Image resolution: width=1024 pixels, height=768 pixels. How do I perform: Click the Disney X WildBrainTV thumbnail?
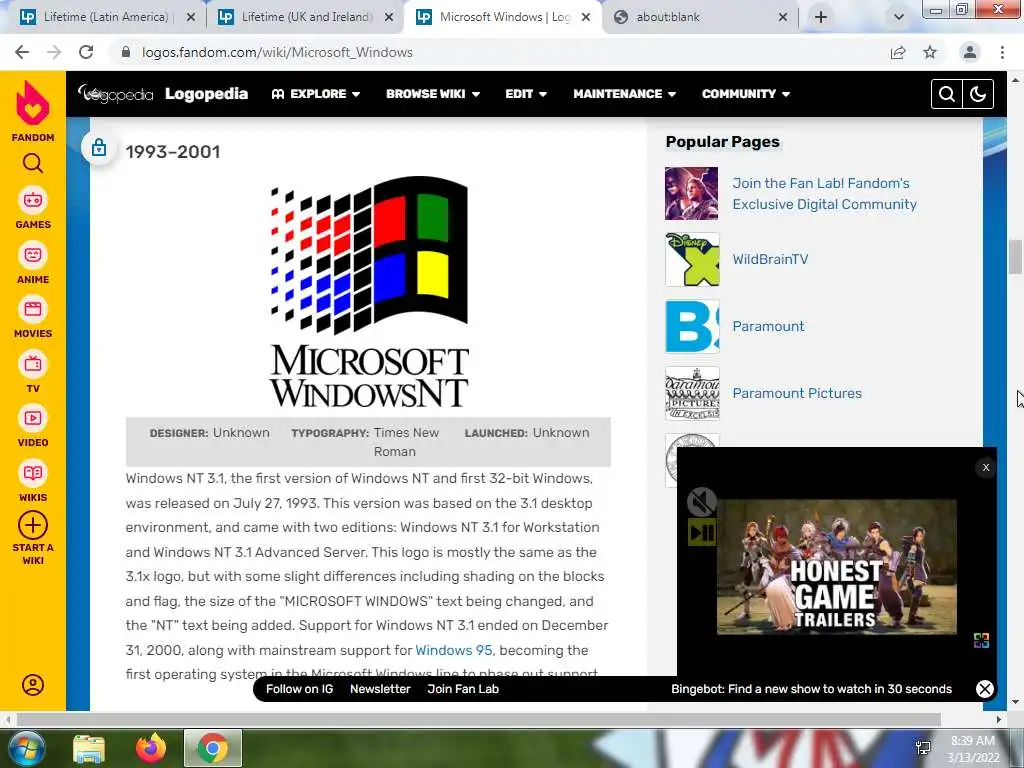click(692, 259)
